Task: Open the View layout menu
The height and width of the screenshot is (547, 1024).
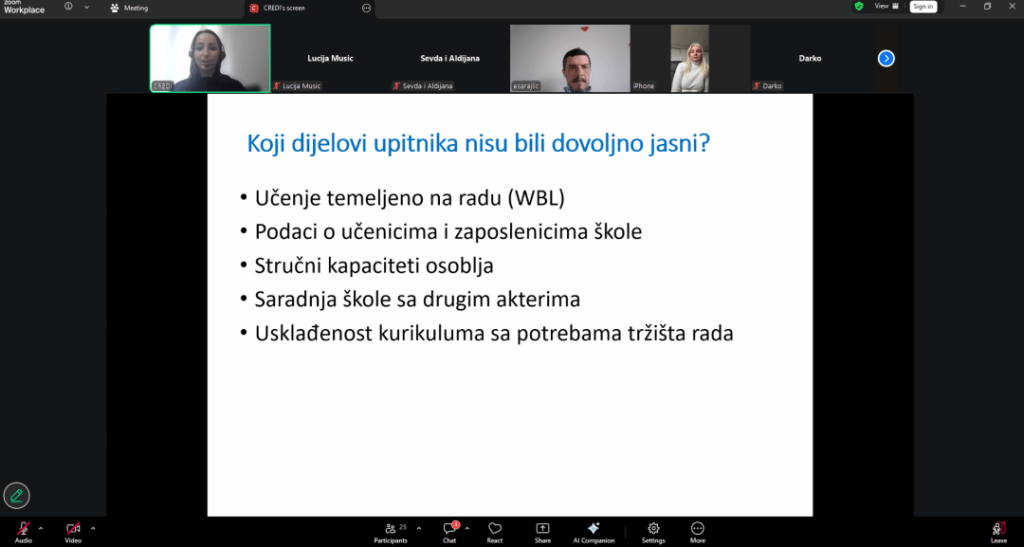Action: coord(886,7)
